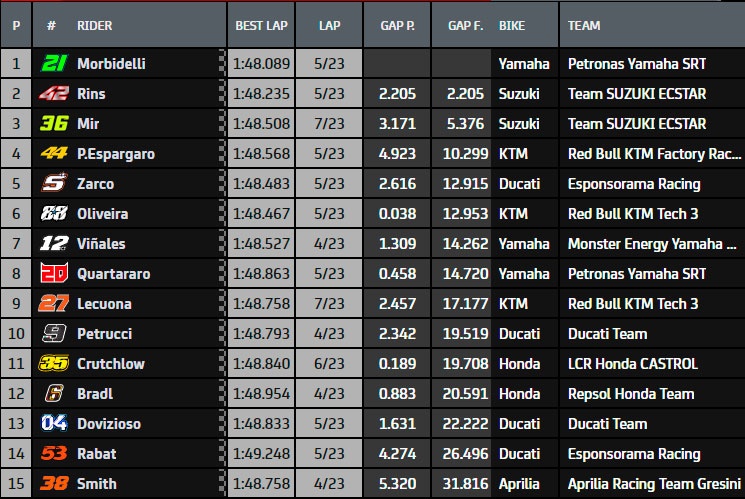The width and height of the screenshot is (745, 499).
Task: Select P.Espargaro's yellow number 44 logo
Action: 54,153
